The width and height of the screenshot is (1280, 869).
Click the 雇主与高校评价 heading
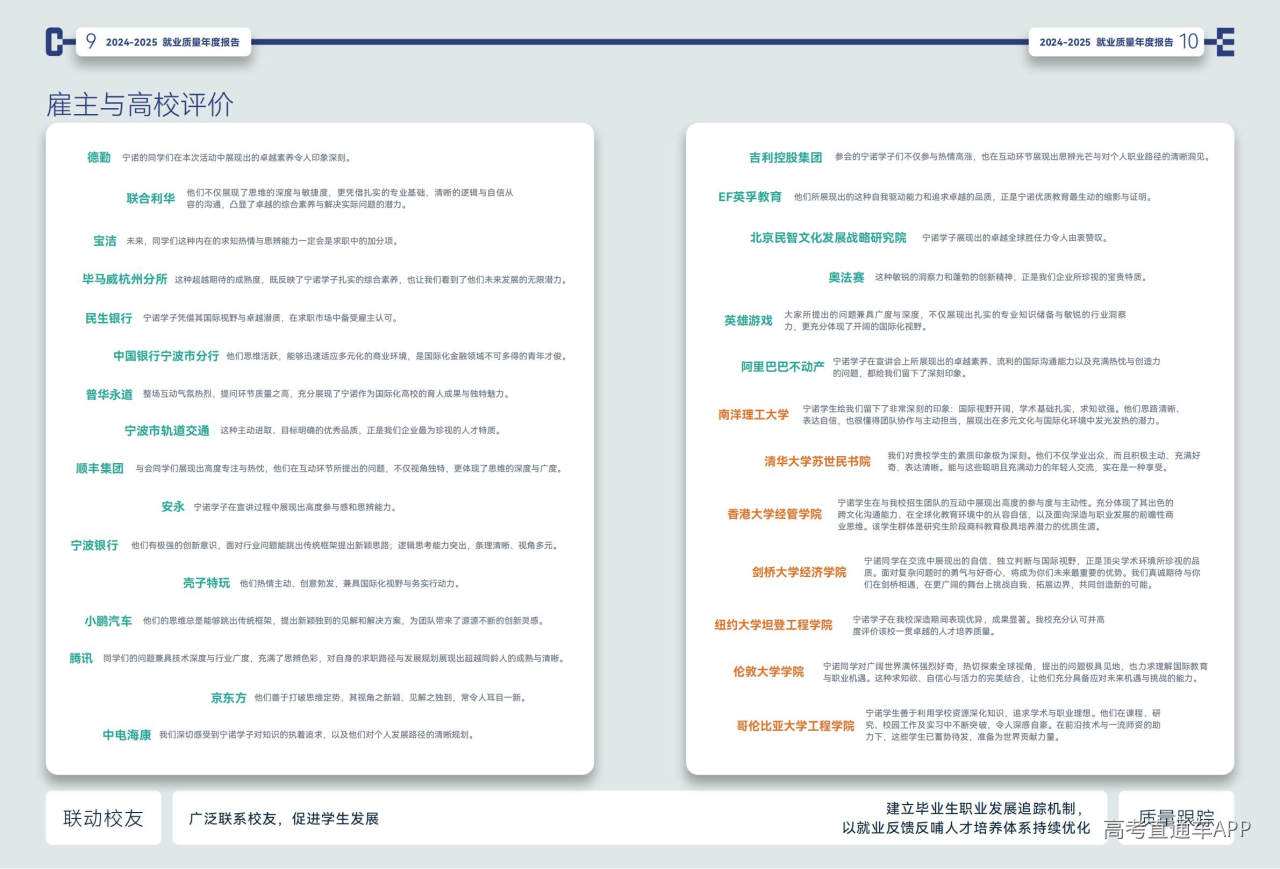pyautogui.click(x=140, y=104)
